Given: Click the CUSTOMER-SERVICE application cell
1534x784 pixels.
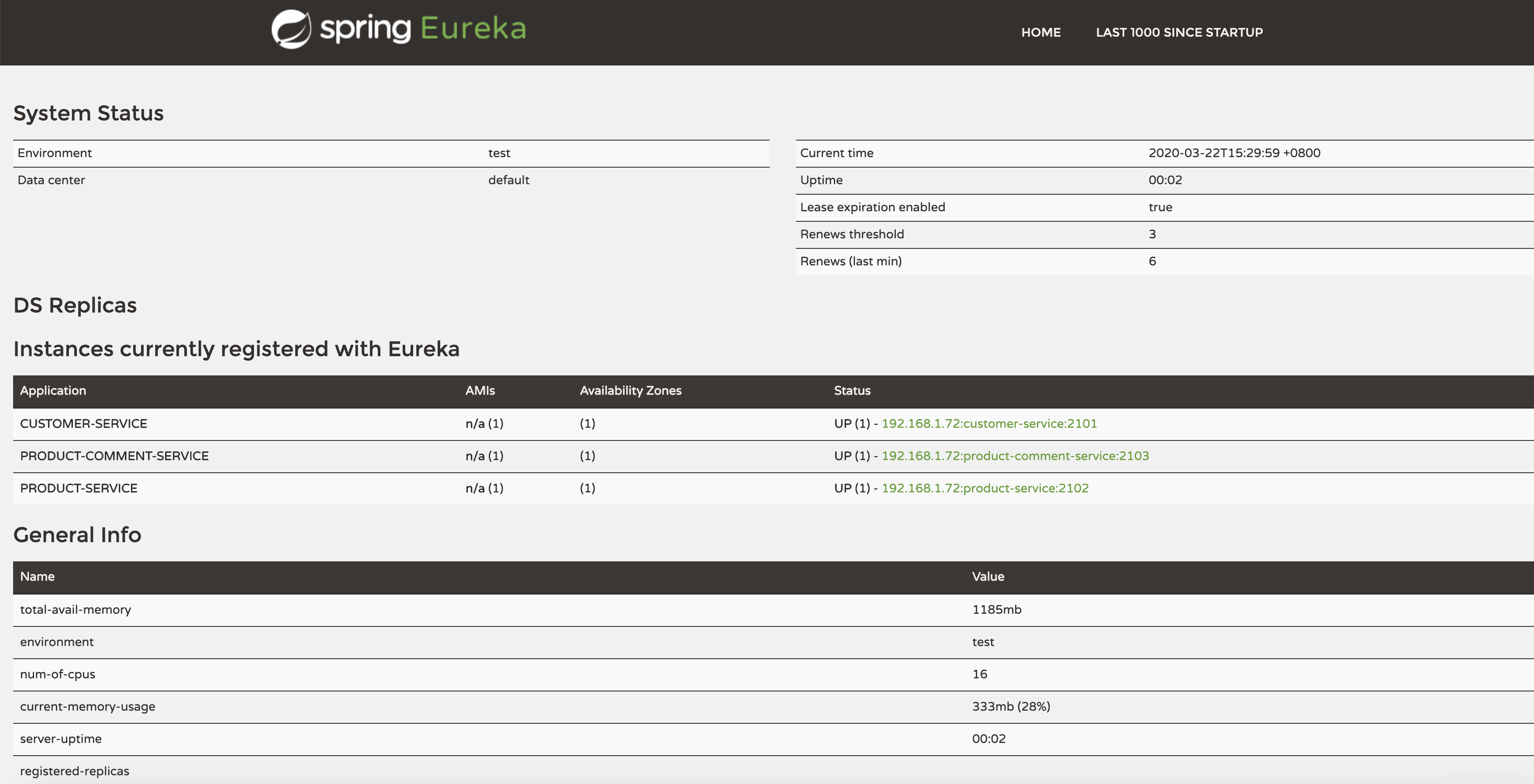Looking at the screenshot, I should tap(83, 424).
